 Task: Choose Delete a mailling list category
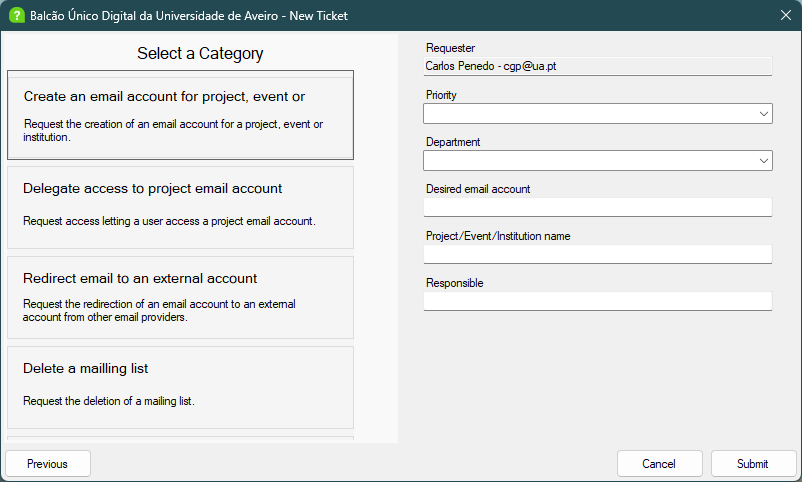(x=180, y=387)
